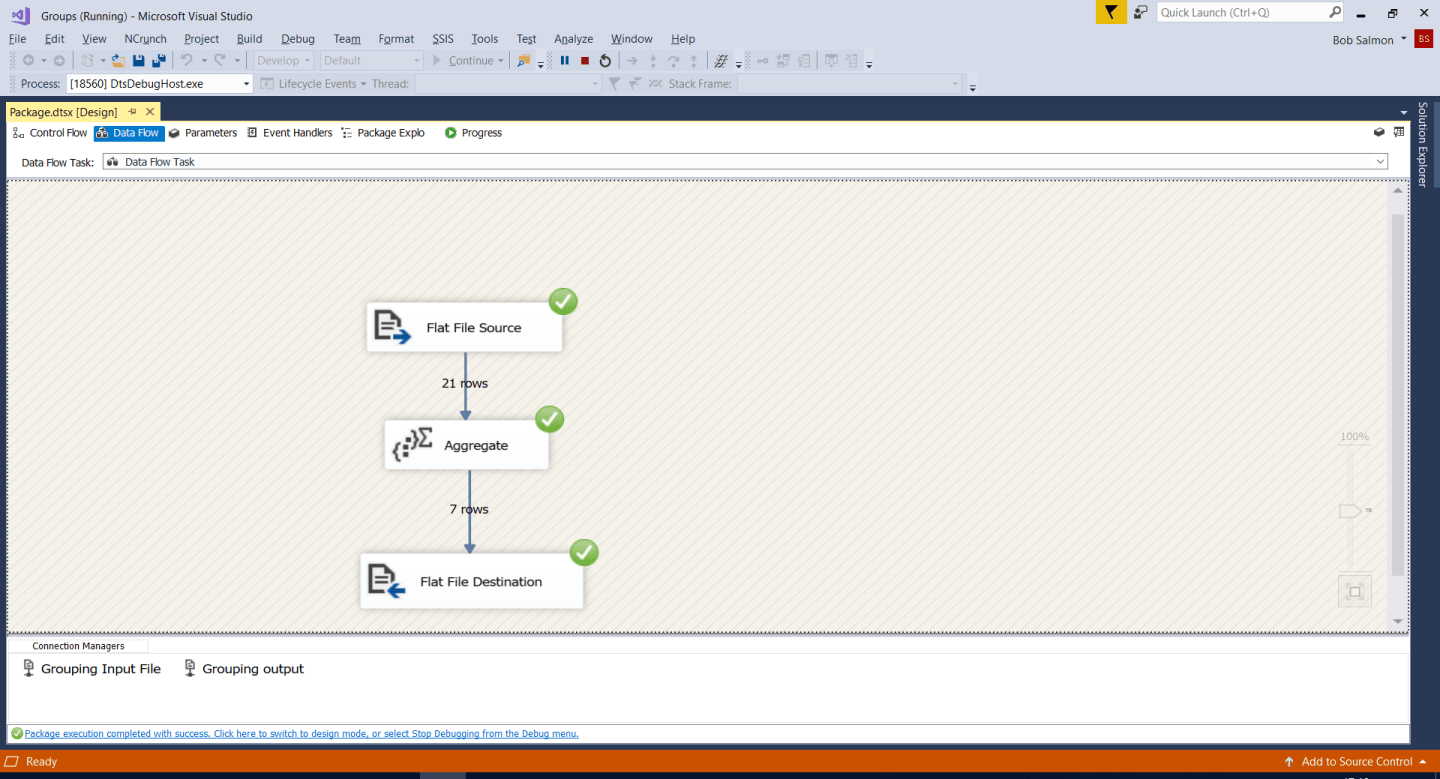The image size is (1440, 779).
Task: Open the NCrunch menu
Action: coord(146,39)
